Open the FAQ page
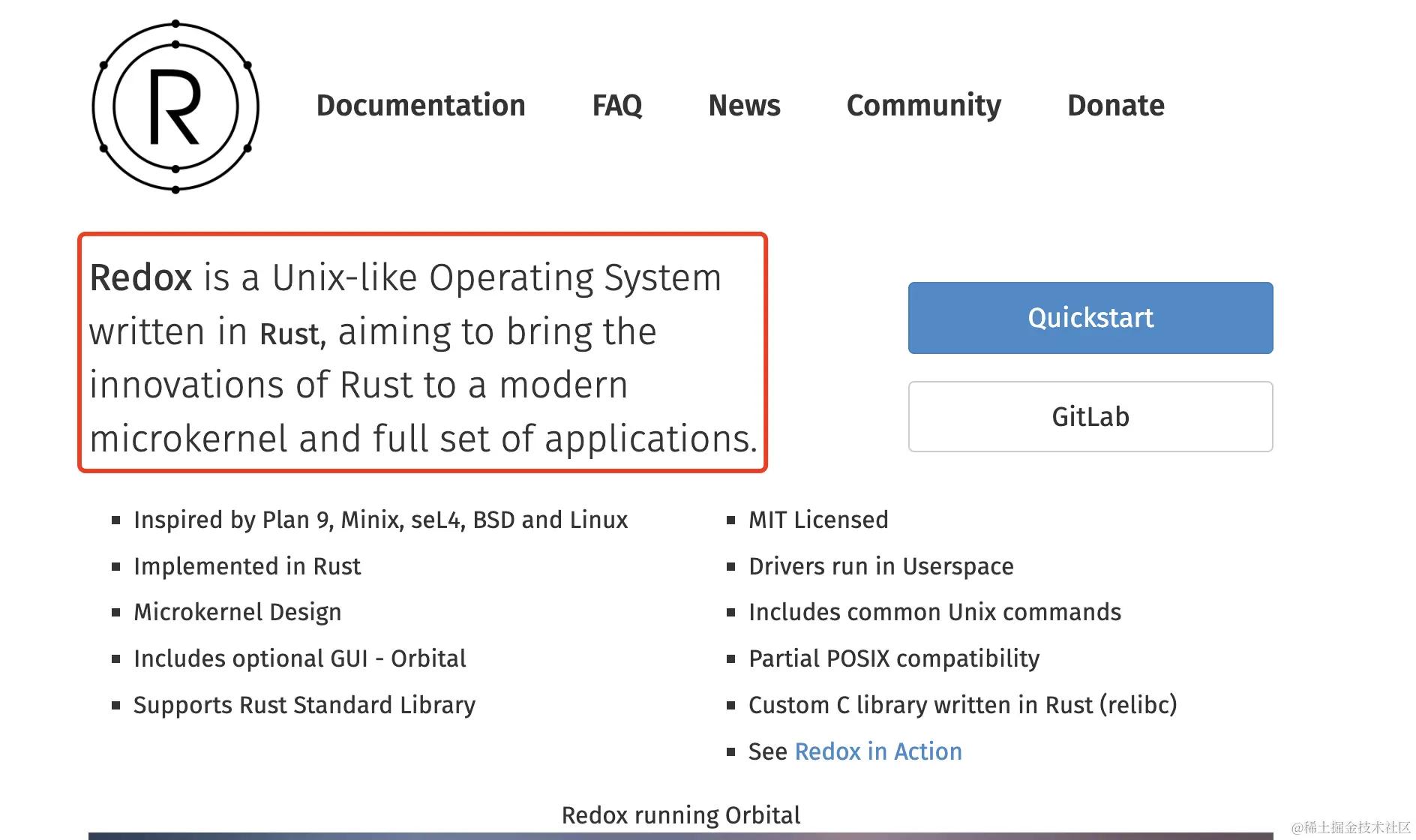The image size is (1416, 840). click(x=617, y=105)
